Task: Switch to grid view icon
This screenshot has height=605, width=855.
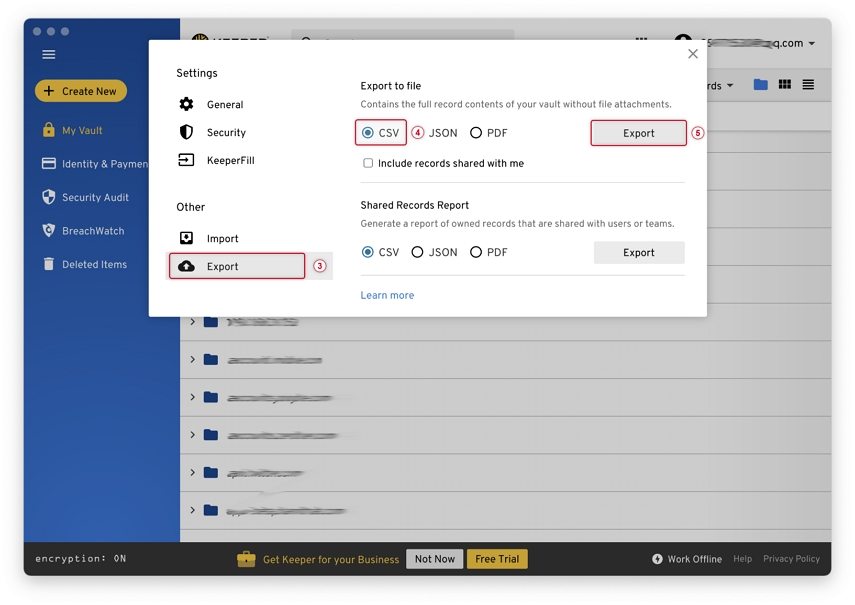Action: pos(785,84)
